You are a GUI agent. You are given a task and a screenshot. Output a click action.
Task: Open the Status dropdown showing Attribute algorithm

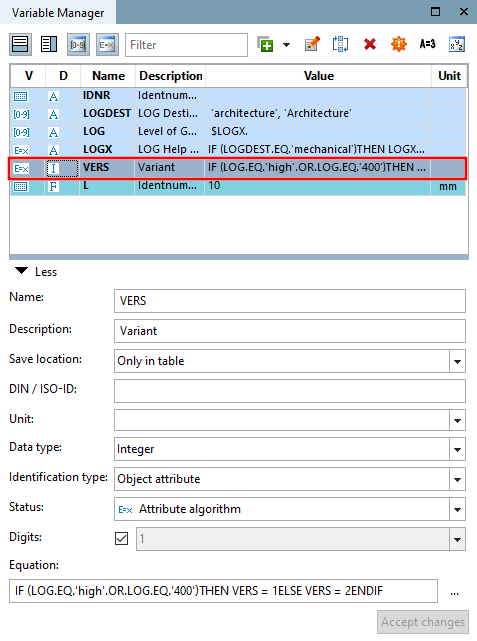point(457,509)
